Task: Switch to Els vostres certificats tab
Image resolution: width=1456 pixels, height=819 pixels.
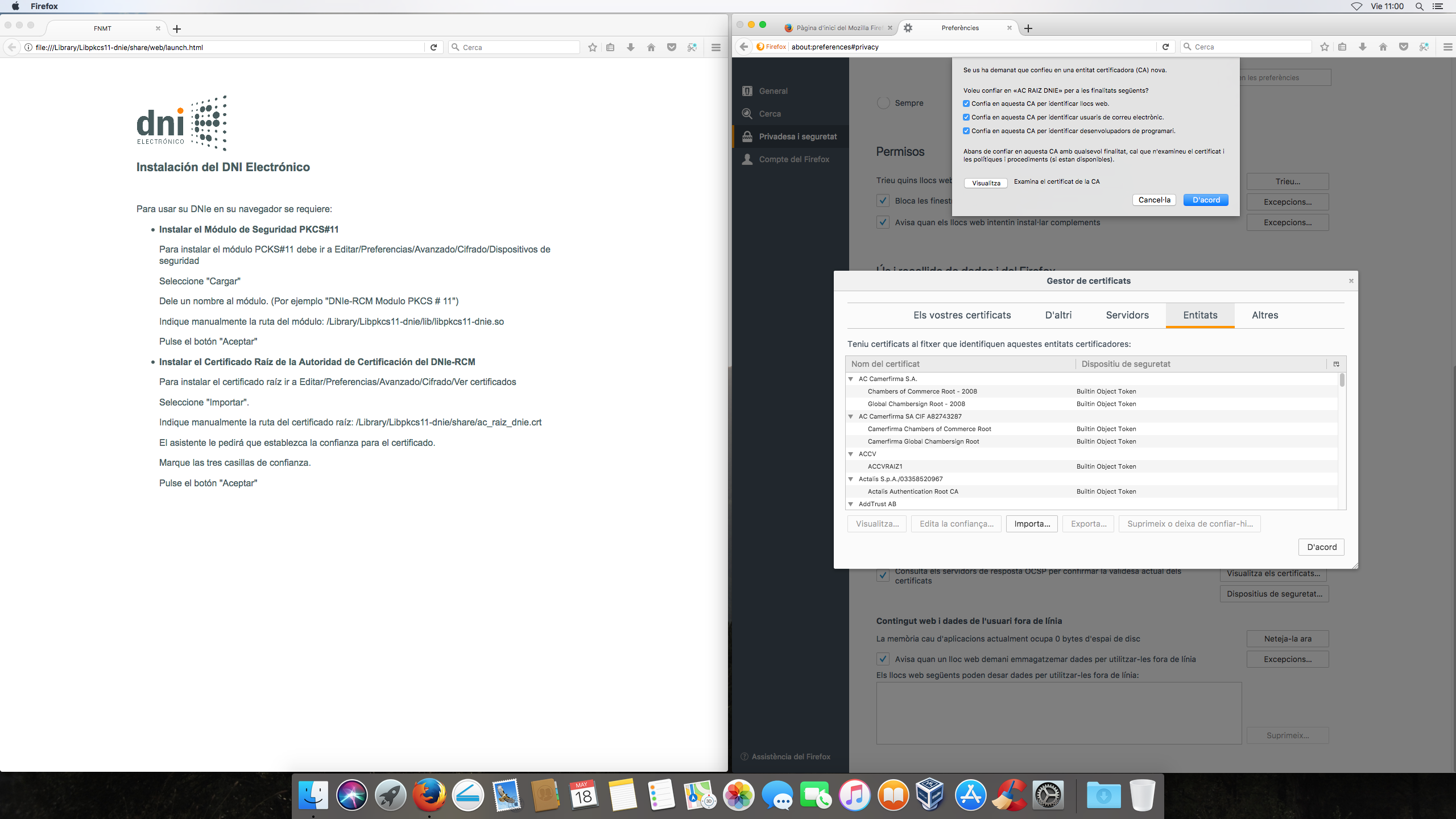Action: click(962, 315)
